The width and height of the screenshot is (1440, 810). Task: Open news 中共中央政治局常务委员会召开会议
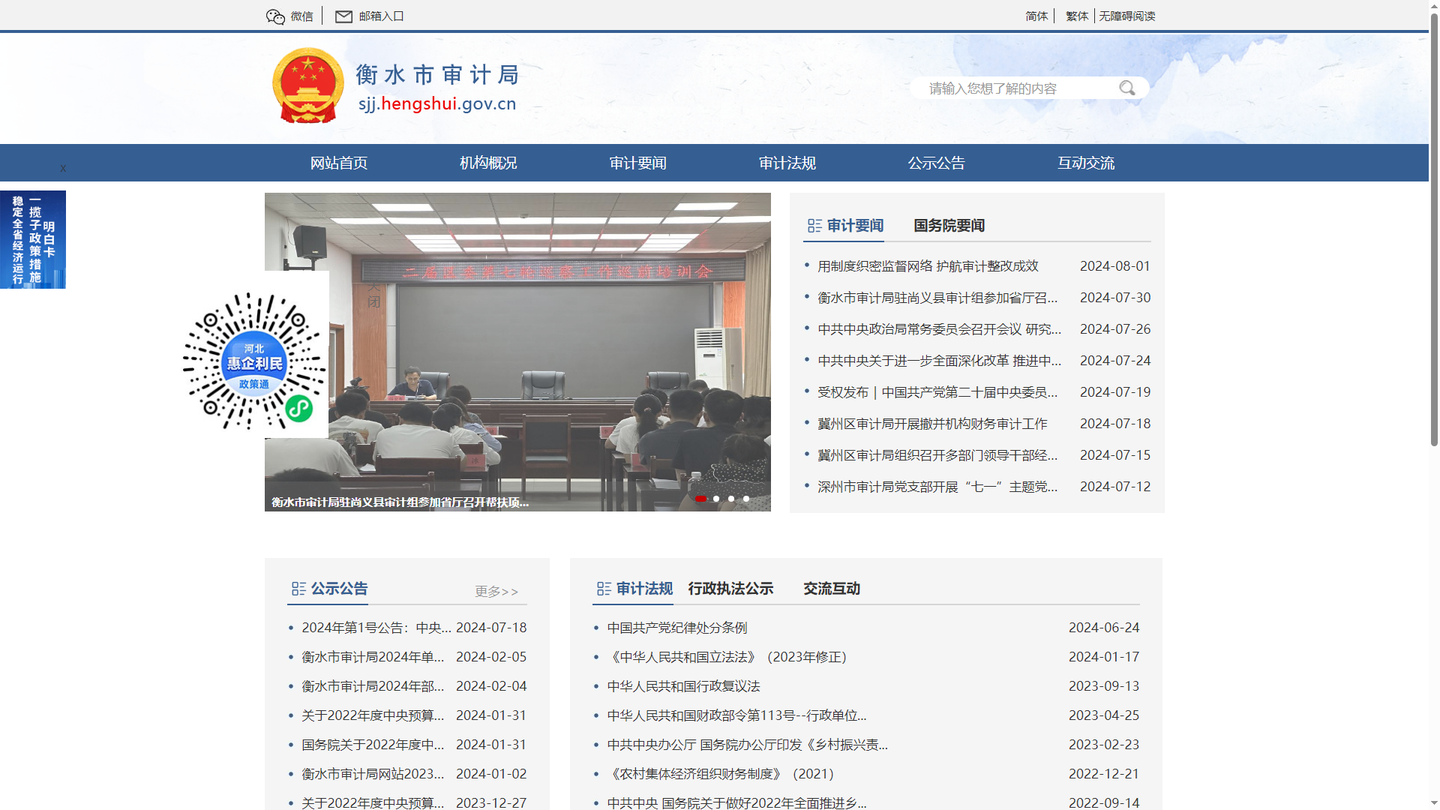(x=939, y=329)
